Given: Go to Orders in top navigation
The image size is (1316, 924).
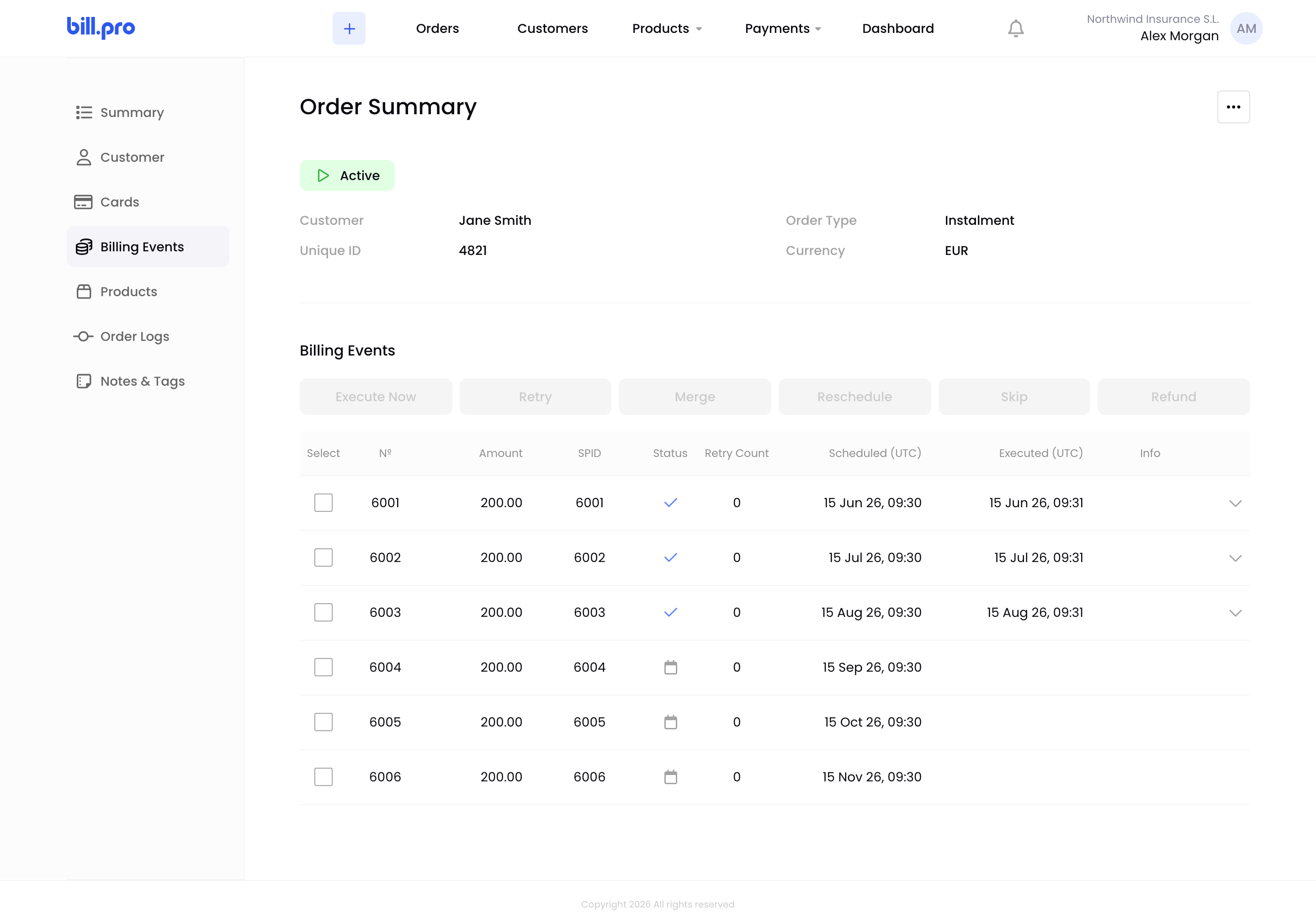Looking at the screenshot, I should click(x=437, y=29).
